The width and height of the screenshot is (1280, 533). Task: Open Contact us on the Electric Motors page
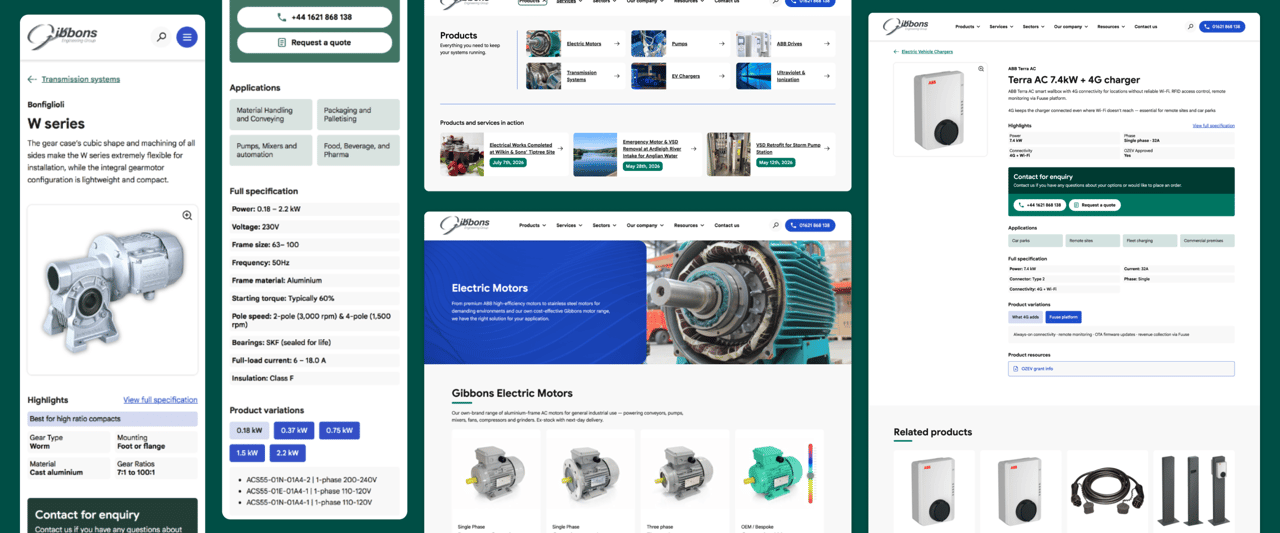point(727,225)
